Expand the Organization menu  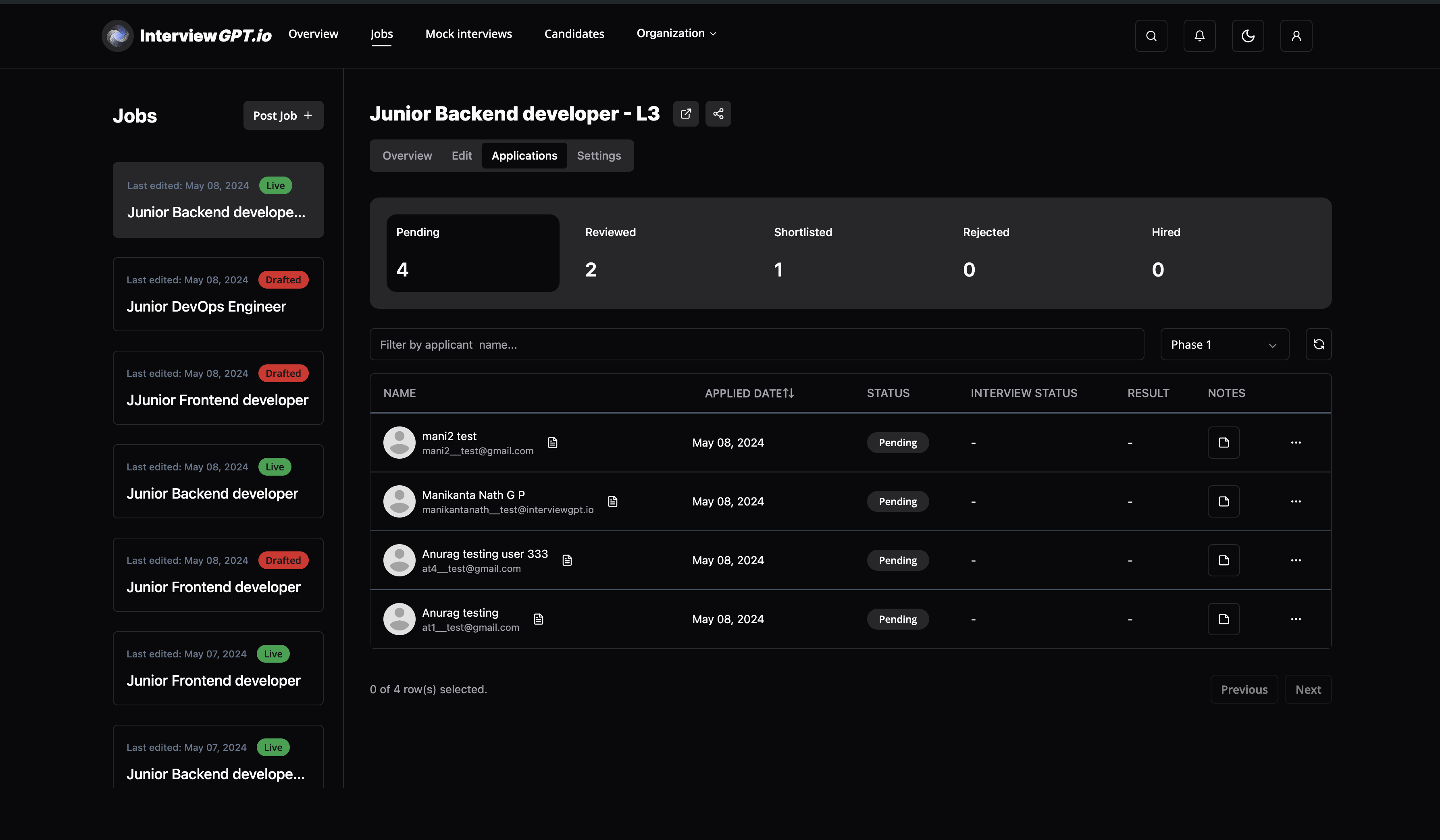[x=676, y=34]
